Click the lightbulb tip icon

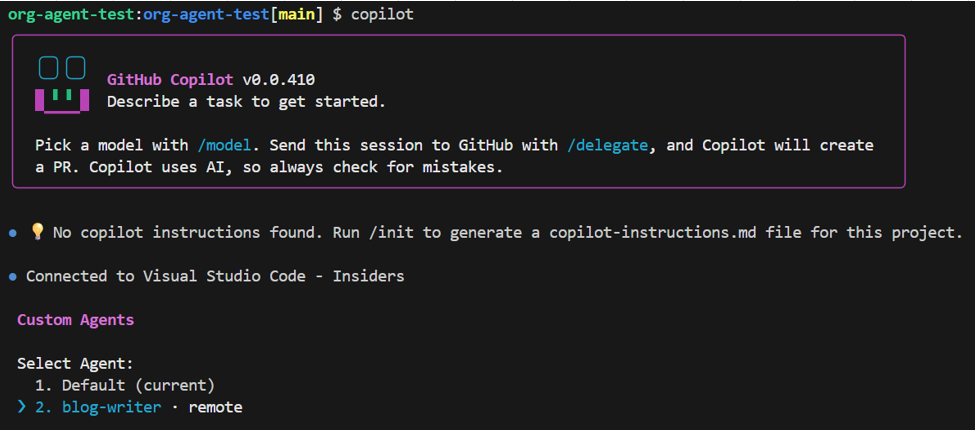click(x=37, y=232)
